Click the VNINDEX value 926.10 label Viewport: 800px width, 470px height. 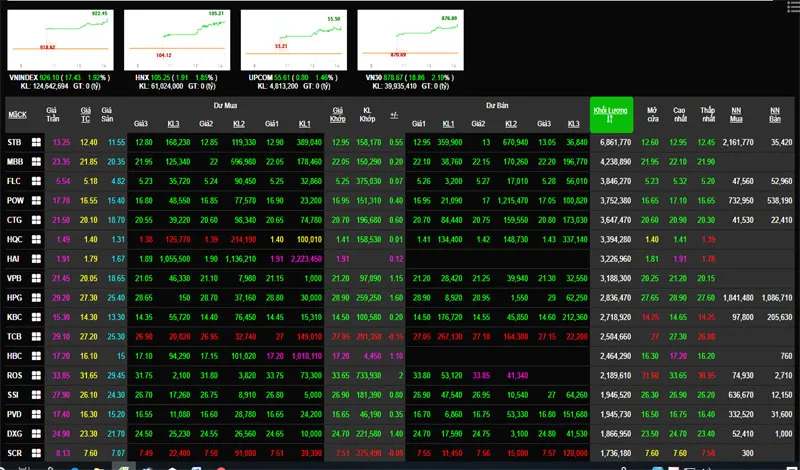[50, 78]
